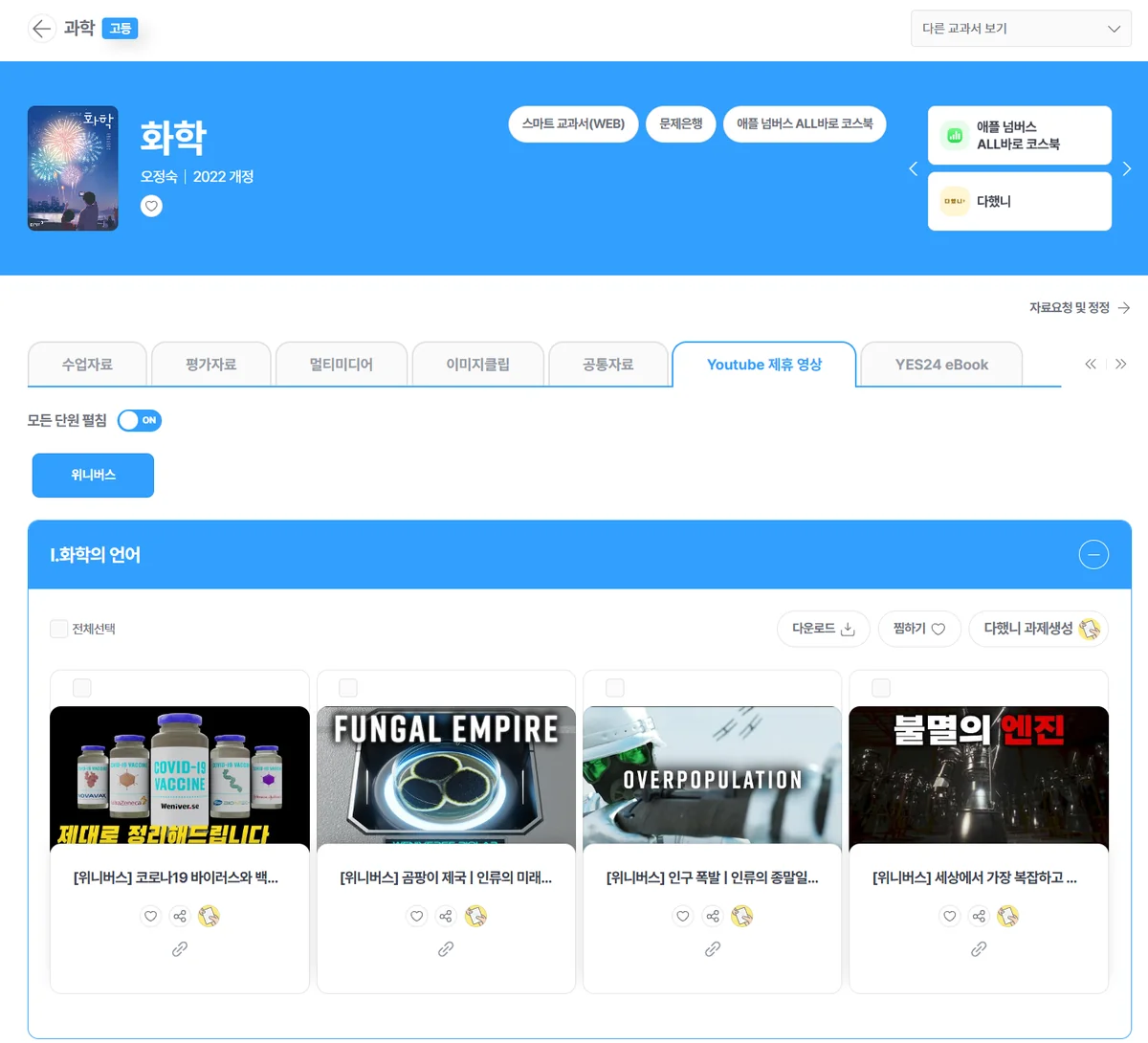Click the 다운로드 button

click(823, 629)
